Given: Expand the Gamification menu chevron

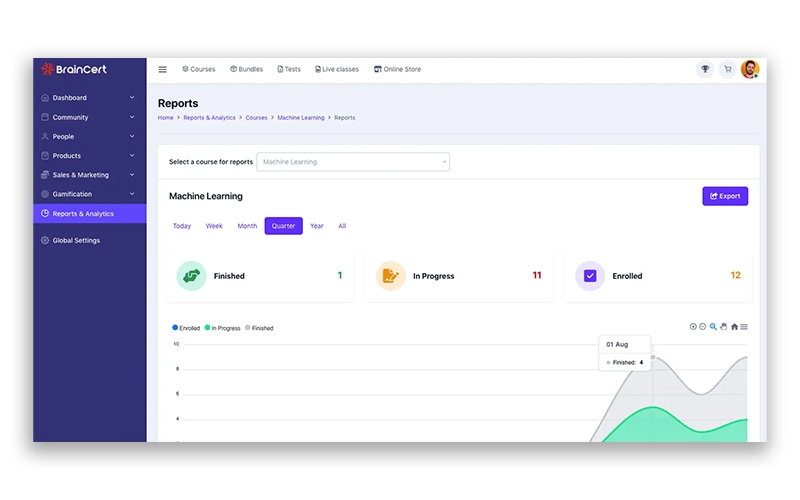Looking at the screenshot, I should pyautogui.click(x=132, y=194).
